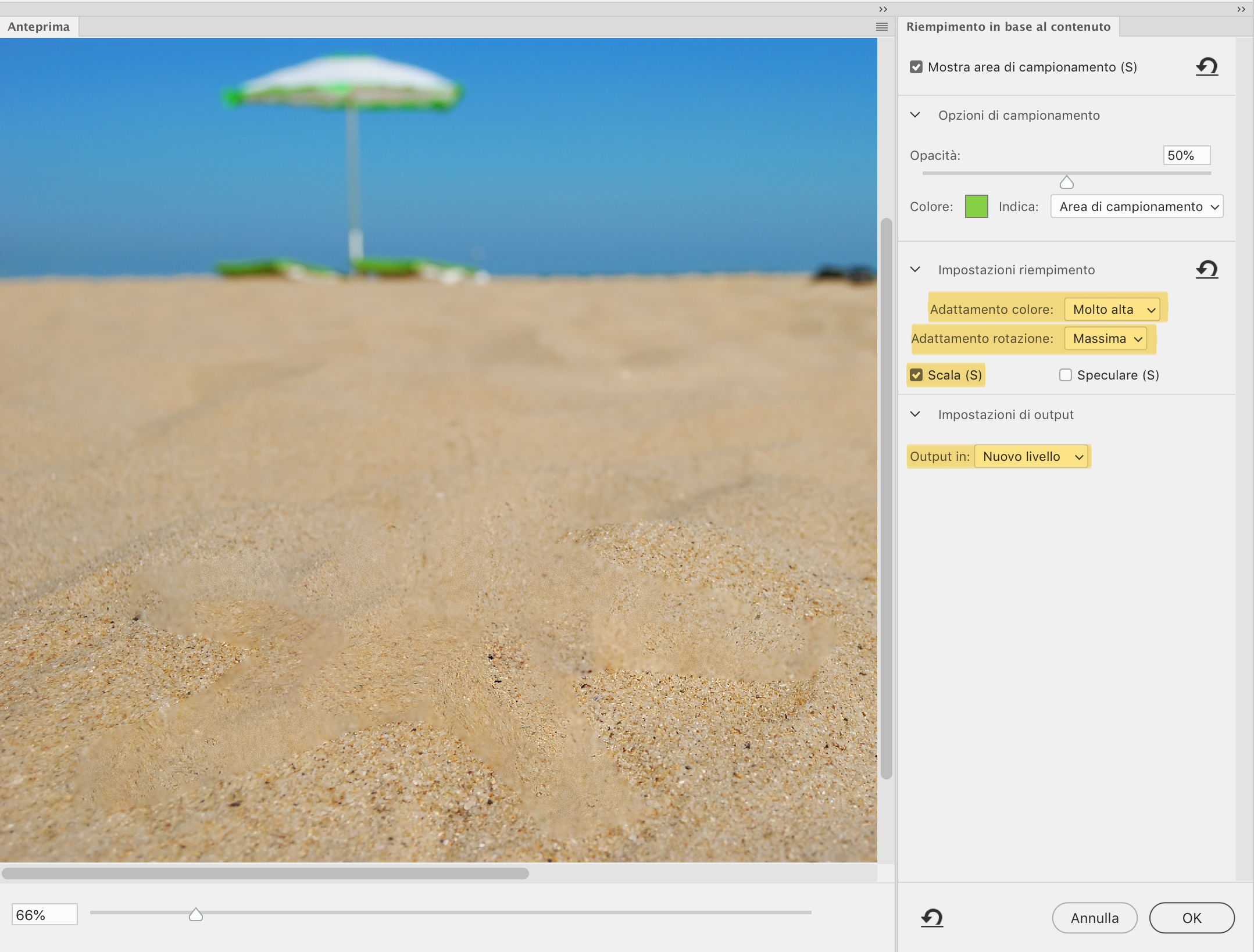Click the reset-all icon beside Annulla
The height and width of the screenshot is (952, 1254).
(931, 918)
